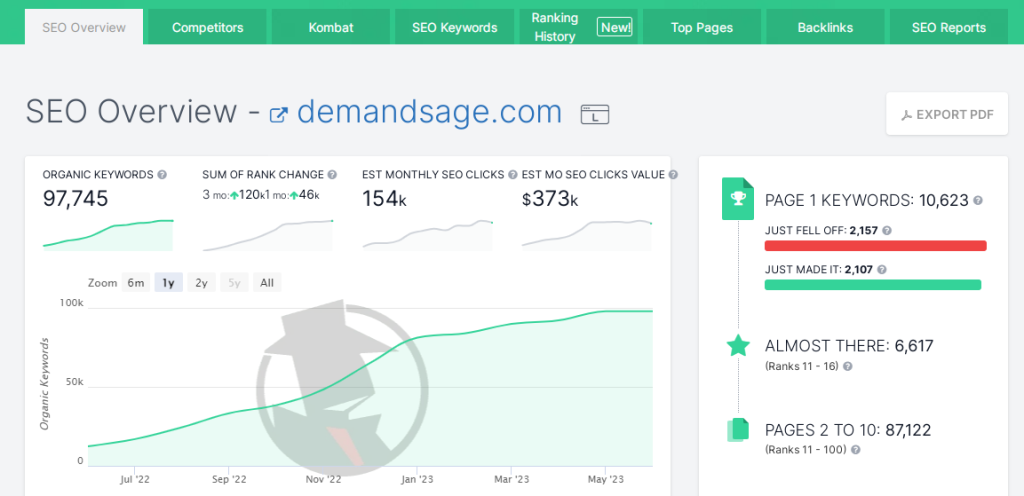Select the Est Mo SEO Clicks Value sparkline
The width and height of the screenshot is (1024, 496).
point(587,235)
